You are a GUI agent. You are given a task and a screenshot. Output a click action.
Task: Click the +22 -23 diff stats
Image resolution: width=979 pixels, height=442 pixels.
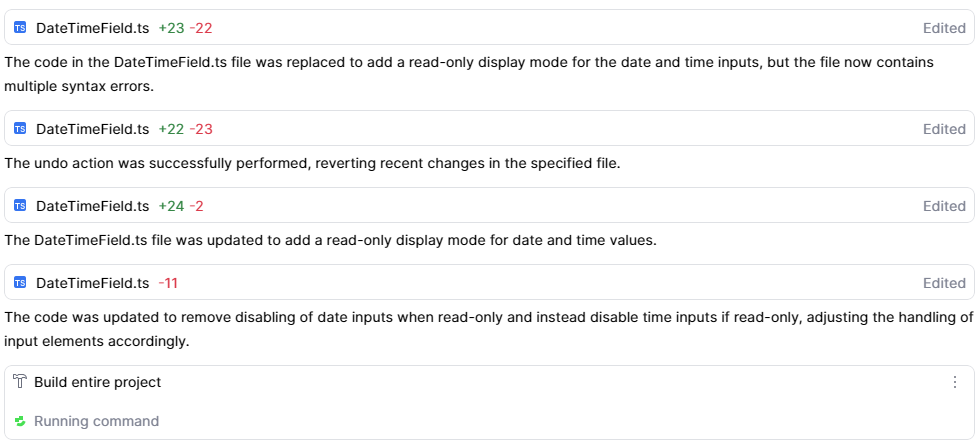point(185,129)
